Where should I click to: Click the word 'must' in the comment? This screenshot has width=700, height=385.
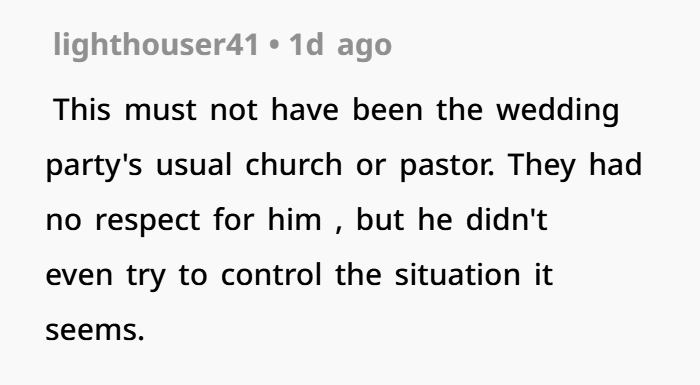click(x=160, y=110)
